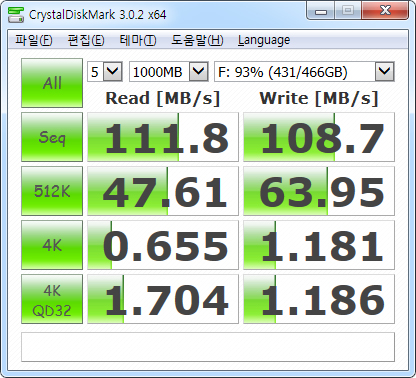Select the 4K QD32 read result 1.704
416x378 pixels.
point(163,299)
